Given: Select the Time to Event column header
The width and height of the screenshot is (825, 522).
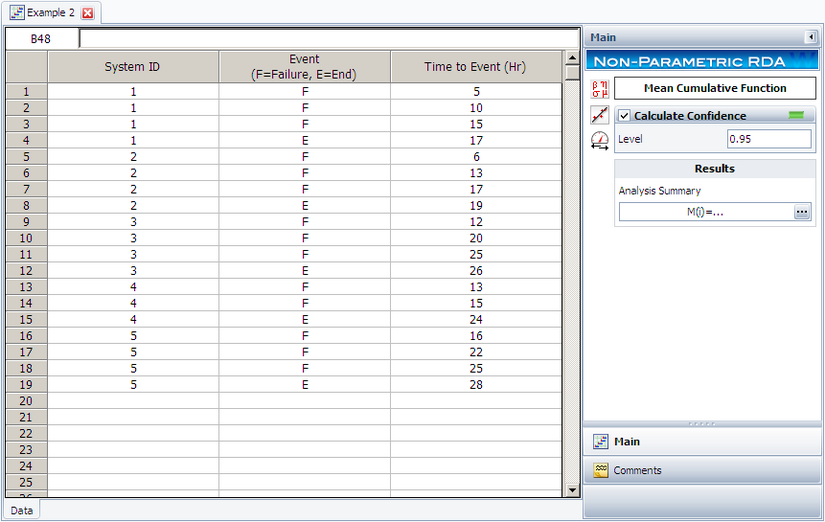Looking at the screenshot, I should point(474,67).
